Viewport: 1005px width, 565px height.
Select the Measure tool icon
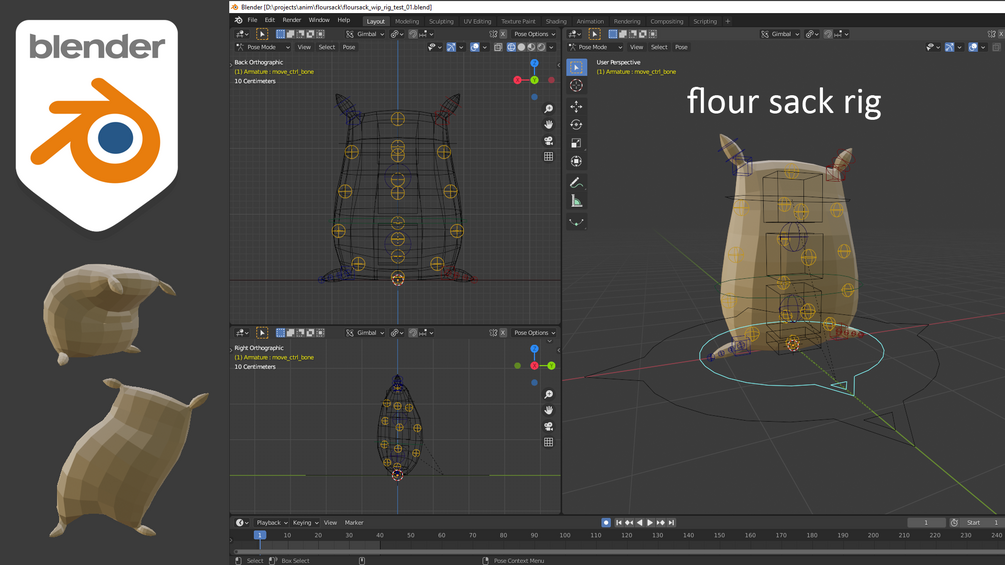pyautogui.click(x=576, y=202)
